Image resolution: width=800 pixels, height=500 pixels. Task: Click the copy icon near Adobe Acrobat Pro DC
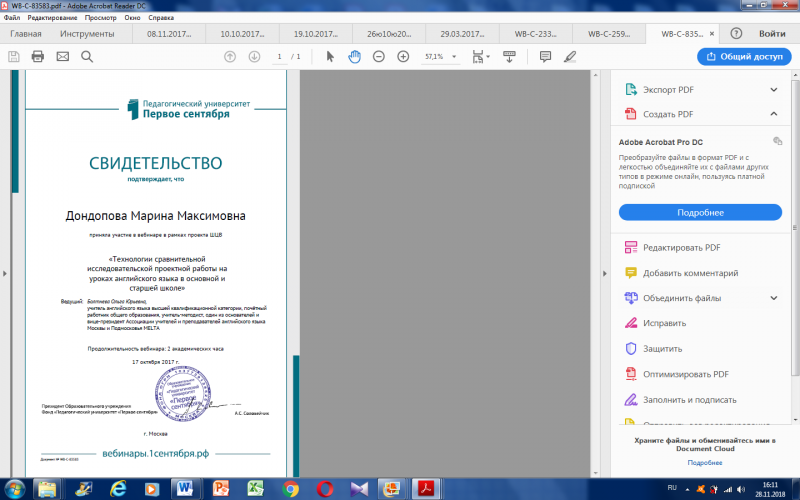pyautogui.click(x=778, y=141)
